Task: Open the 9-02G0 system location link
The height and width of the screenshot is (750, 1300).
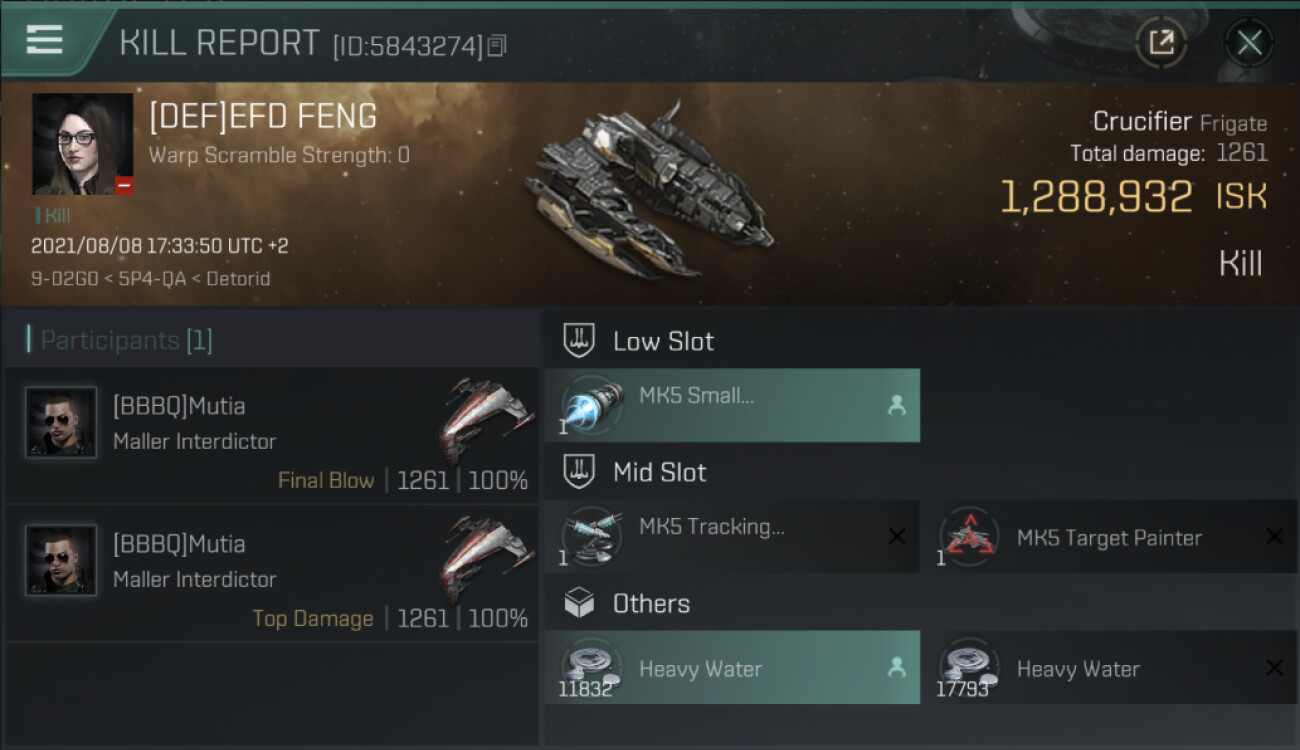Action: click(57, 279)
